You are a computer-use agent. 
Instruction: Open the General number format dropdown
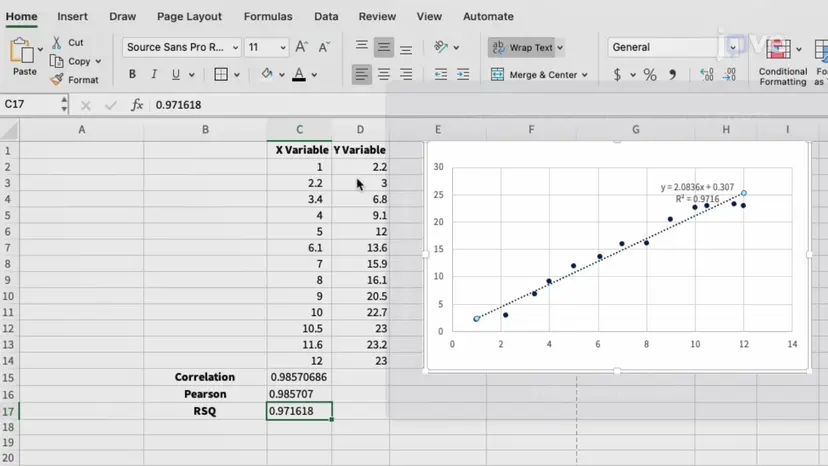click(x=732, y=48)
